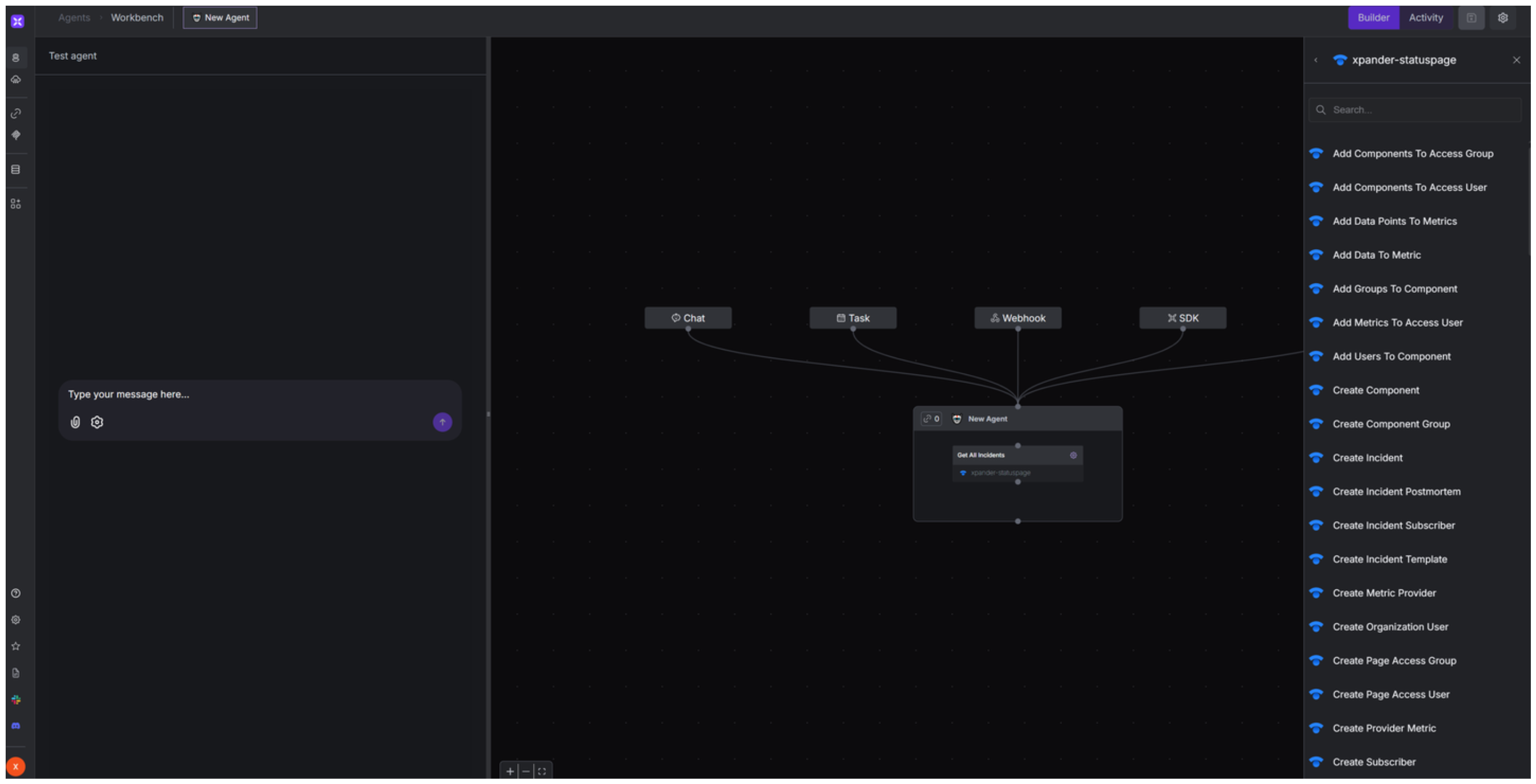Click the help question mark sidebar icon
The height and width of the screenshot is (784, 1536).
tap(16, 593)
